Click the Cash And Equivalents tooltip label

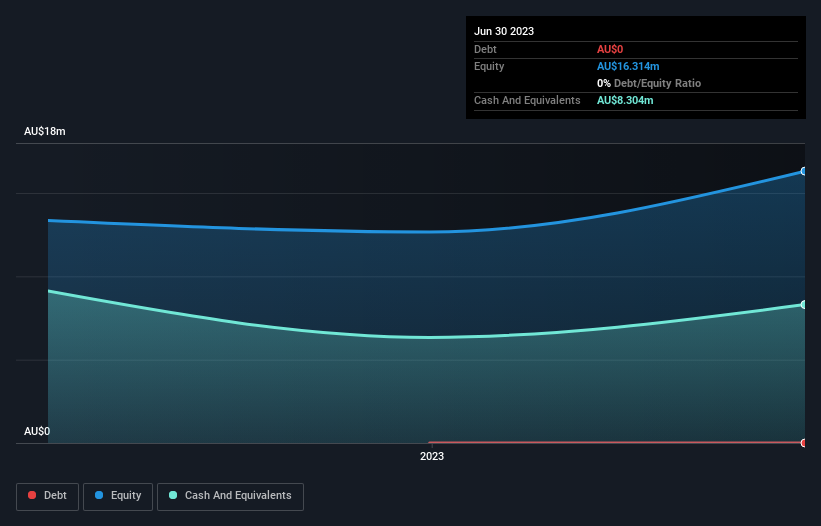pos(527,100)
